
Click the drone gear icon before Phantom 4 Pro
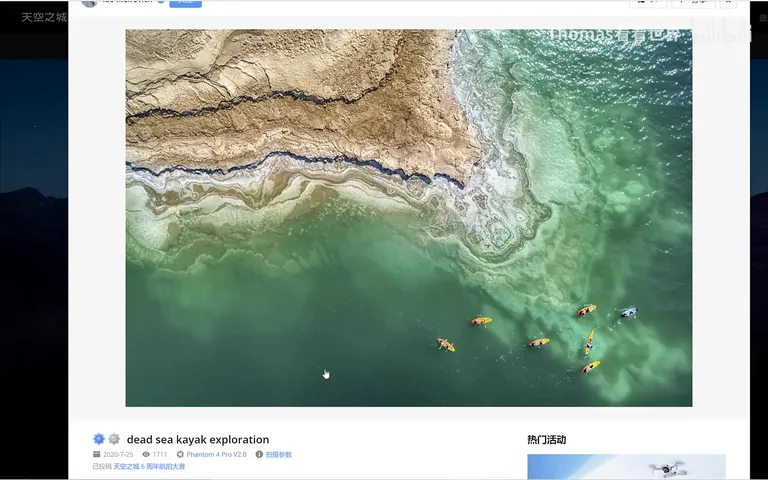pyautogui.click(x=180, y=455)
